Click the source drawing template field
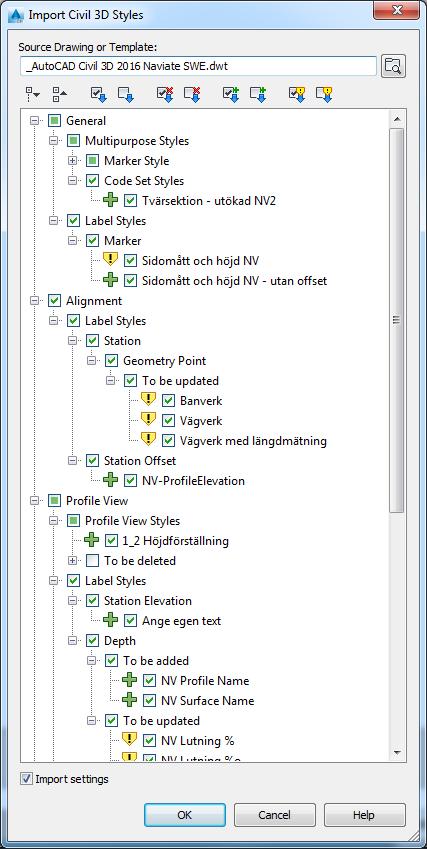The width and height of the screenshot is (427, 849). click(198, 66)
